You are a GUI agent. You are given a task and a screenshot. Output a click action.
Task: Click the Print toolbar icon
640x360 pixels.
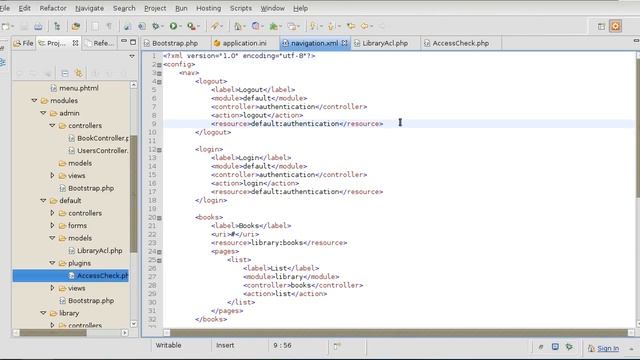point(38,27)
